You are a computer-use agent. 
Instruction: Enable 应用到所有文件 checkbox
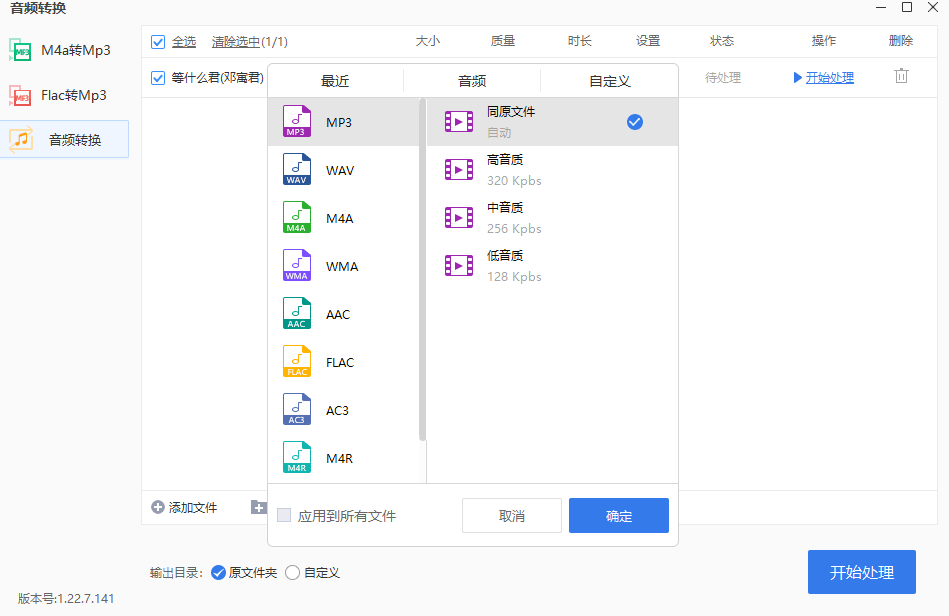[282, 515]
